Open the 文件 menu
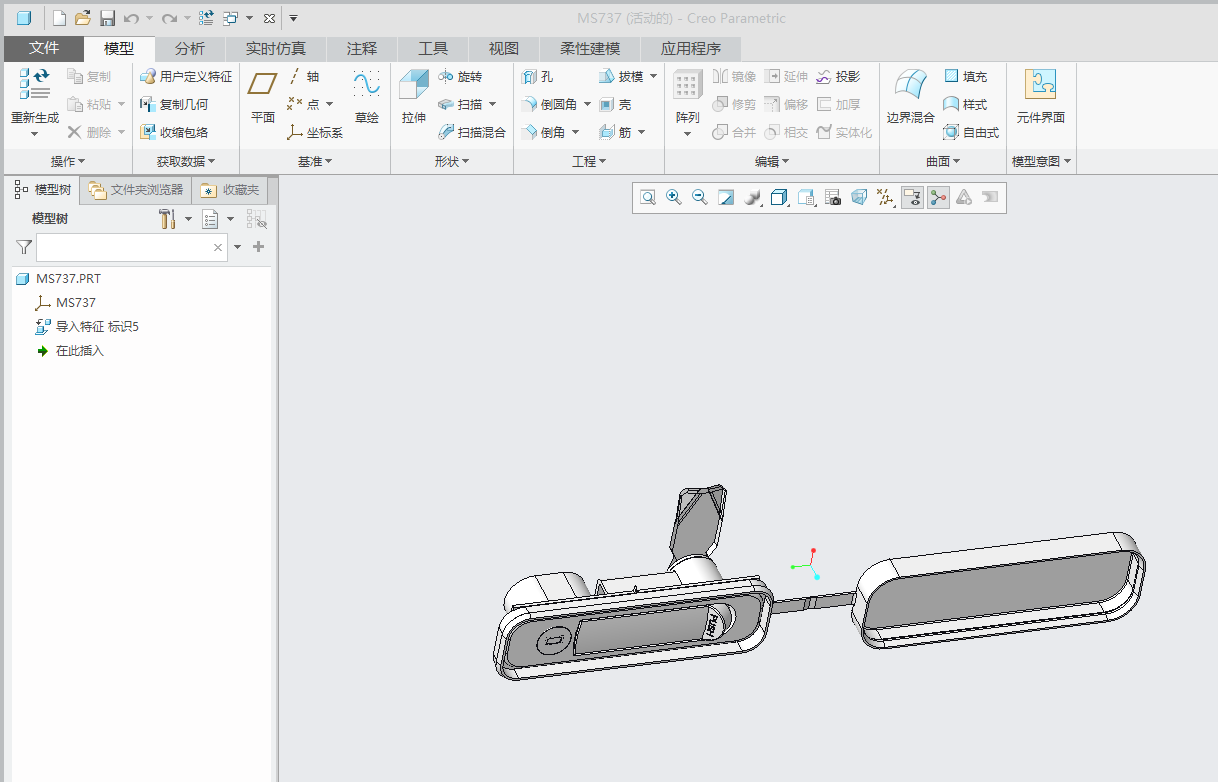This screenshot has height=782, width=1218. 44,48
